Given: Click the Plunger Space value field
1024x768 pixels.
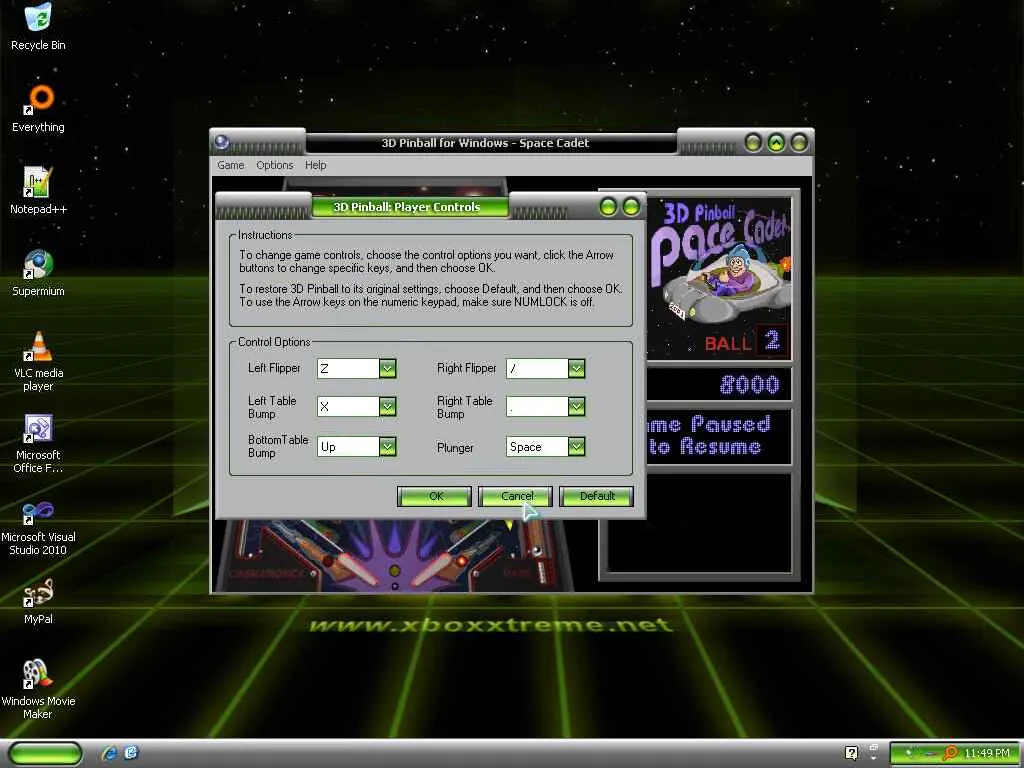Looking at the screenshot, I should (x=537, y=447).
